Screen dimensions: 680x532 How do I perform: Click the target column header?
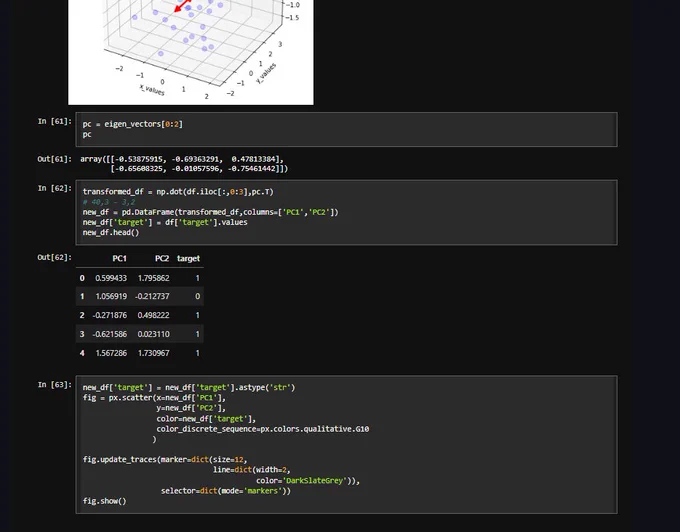click(x=188, y=258)
